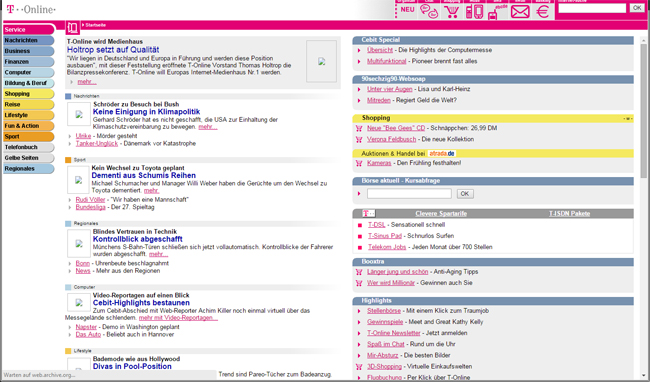Click pink square bullet beside T-Sinus Pad
The width and height of the screenshot is (650, 382).
[x=360, y=237]
